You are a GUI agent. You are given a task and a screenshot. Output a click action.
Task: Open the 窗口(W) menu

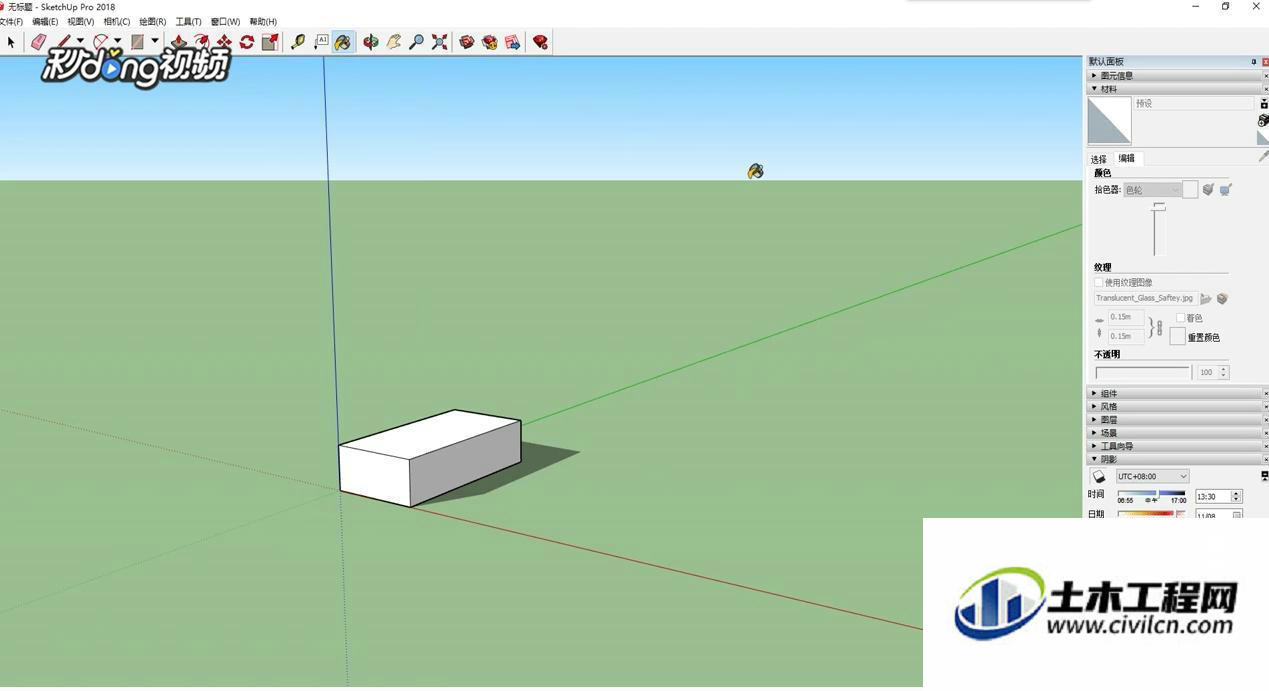point(225,21)
